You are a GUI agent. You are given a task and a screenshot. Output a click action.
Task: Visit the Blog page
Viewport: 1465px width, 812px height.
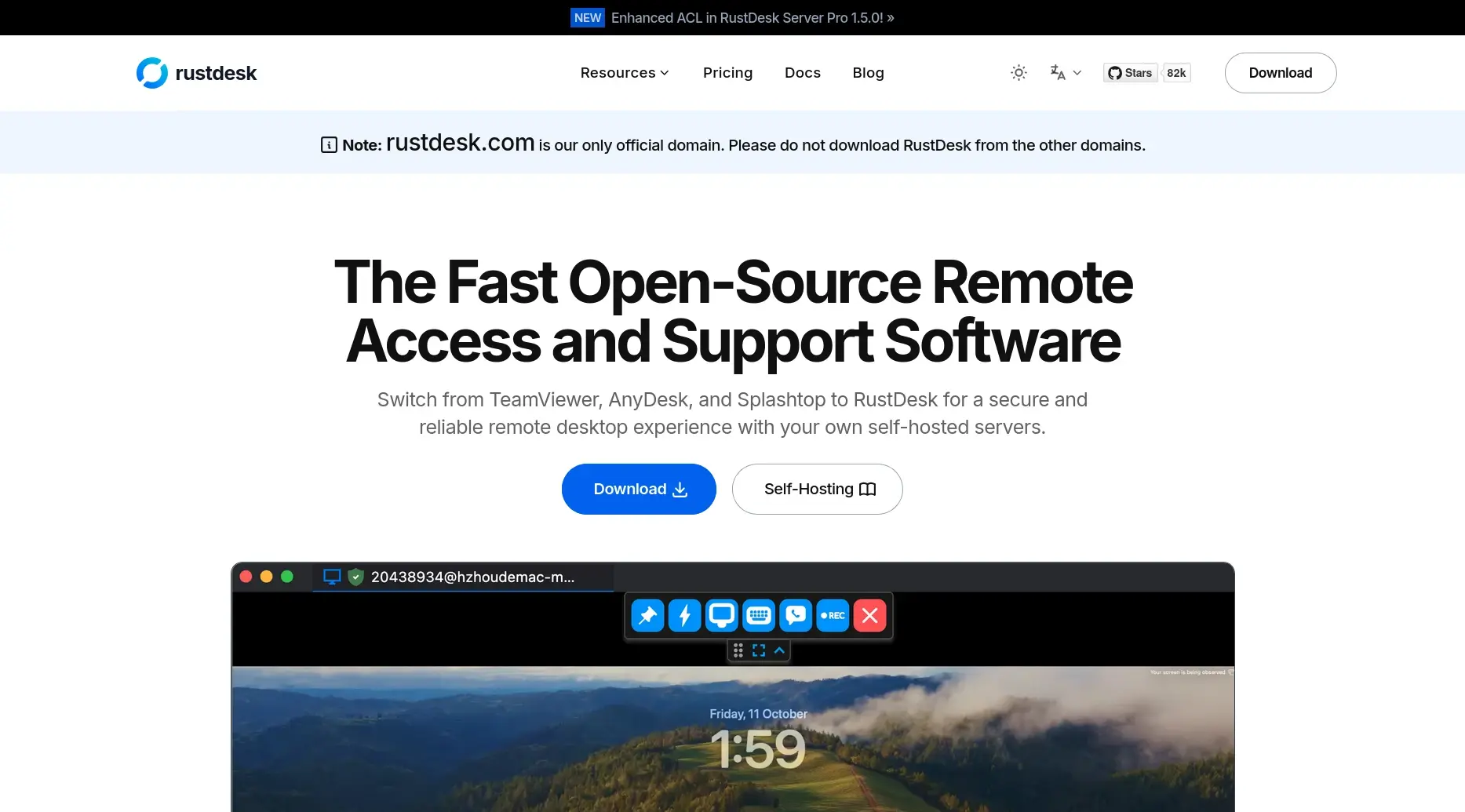tap(869, 73)
